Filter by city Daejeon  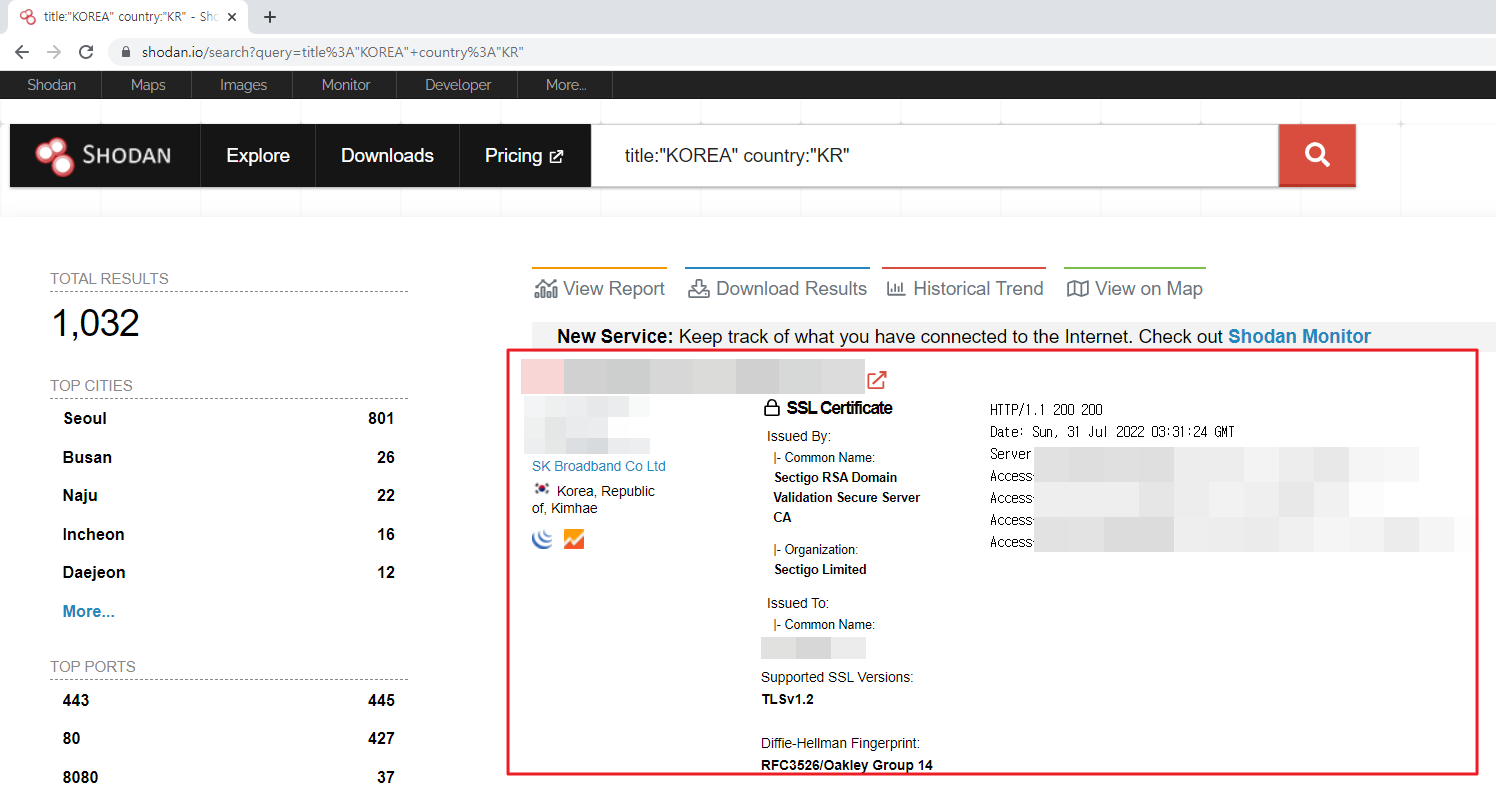tap(94, 572)
